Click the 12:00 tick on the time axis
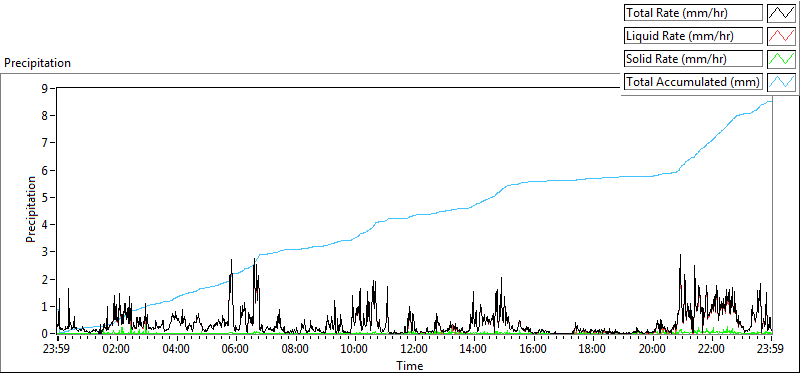Screen dimensions: 800x373 [414, 350]
